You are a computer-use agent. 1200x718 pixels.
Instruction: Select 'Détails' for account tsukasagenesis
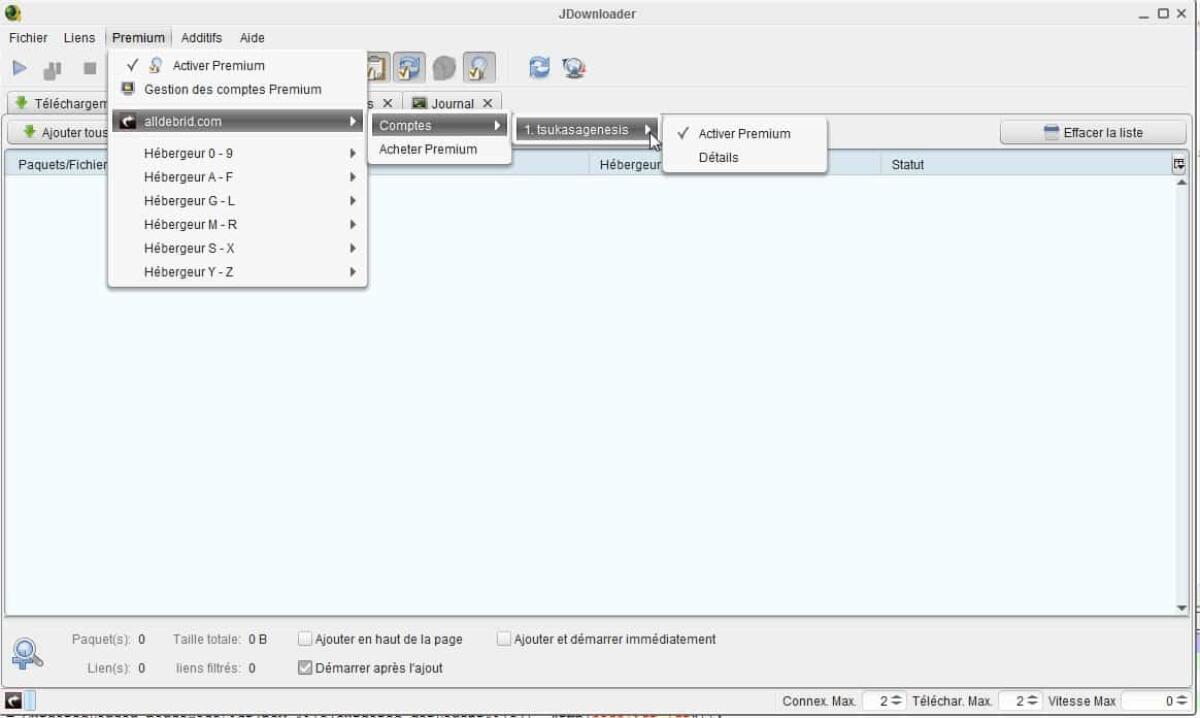(x=719, y=157)
